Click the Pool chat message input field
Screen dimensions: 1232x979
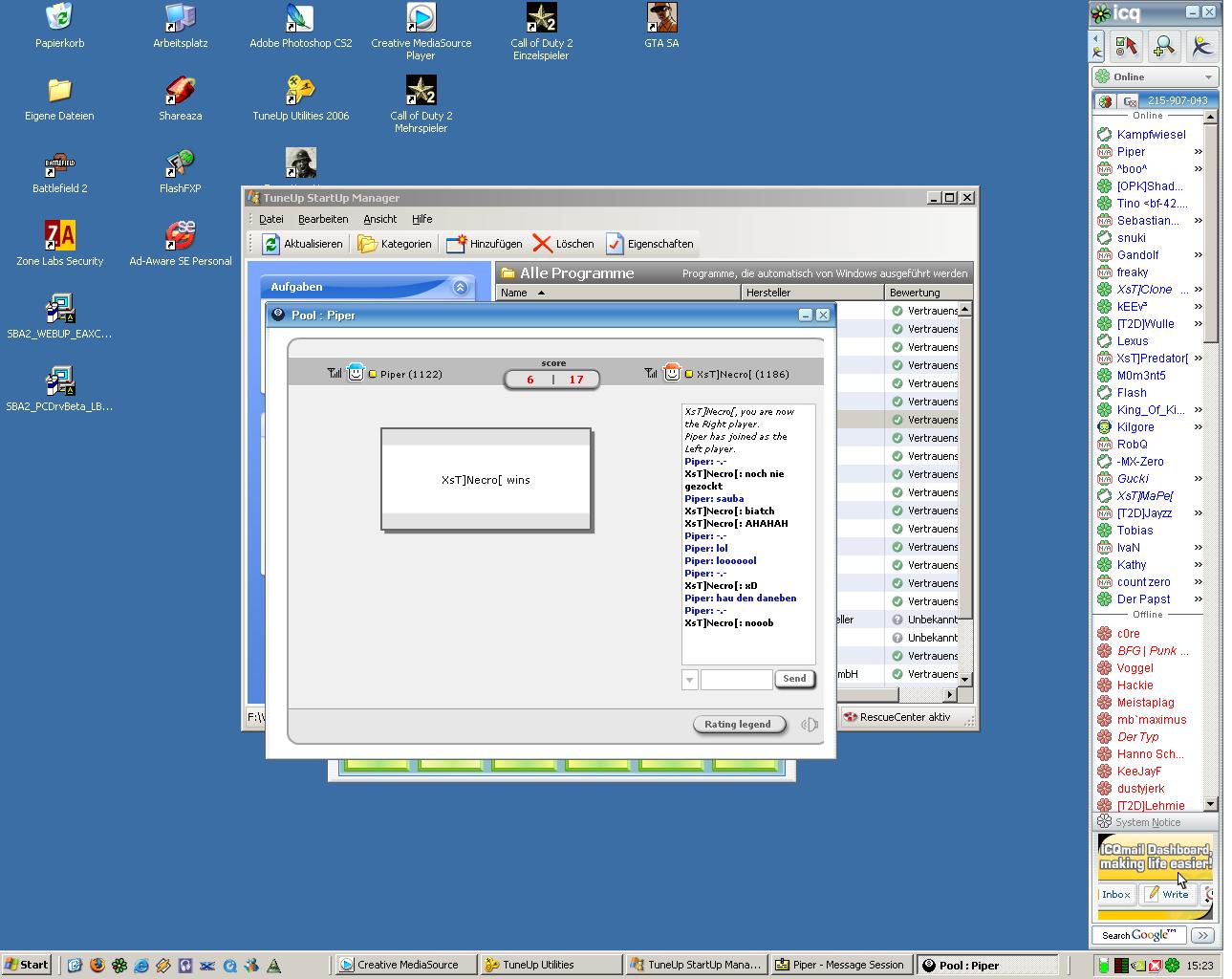click(x=736, y=680)
